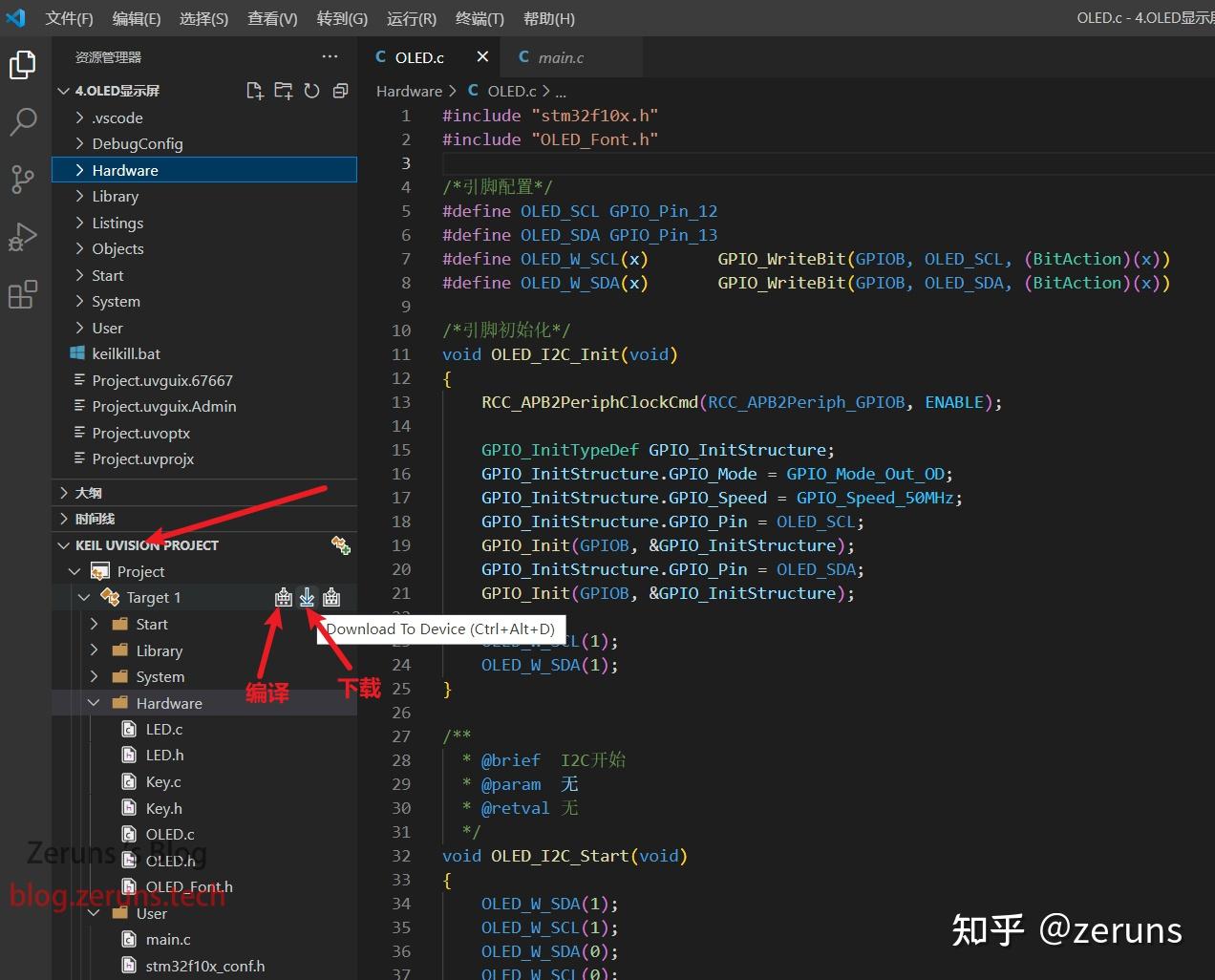The height and width of the screenshot is (980, 1215).
Task: Open the 帮助(H) menu
Action: click(549, 18)
